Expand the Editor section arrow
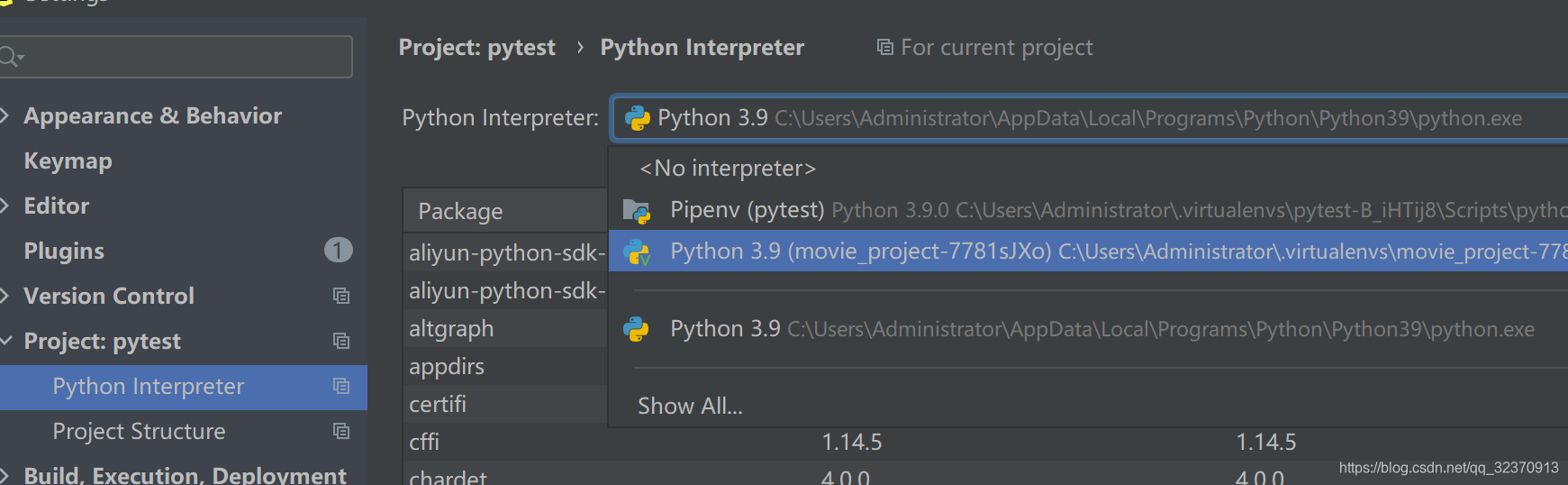 [x=5, y=206]
